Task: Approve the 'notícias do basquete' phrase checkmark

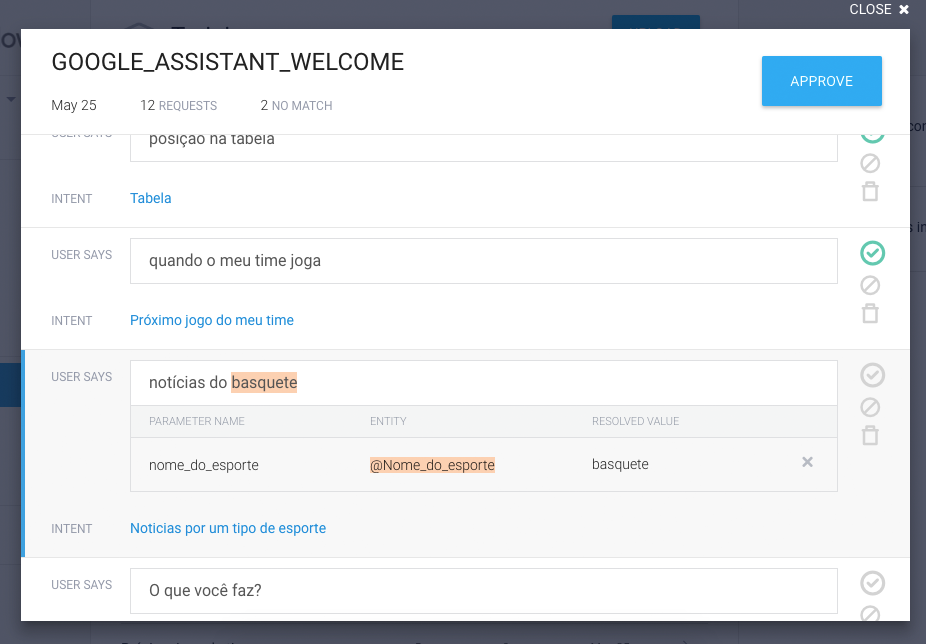Action: click(872, 375)
